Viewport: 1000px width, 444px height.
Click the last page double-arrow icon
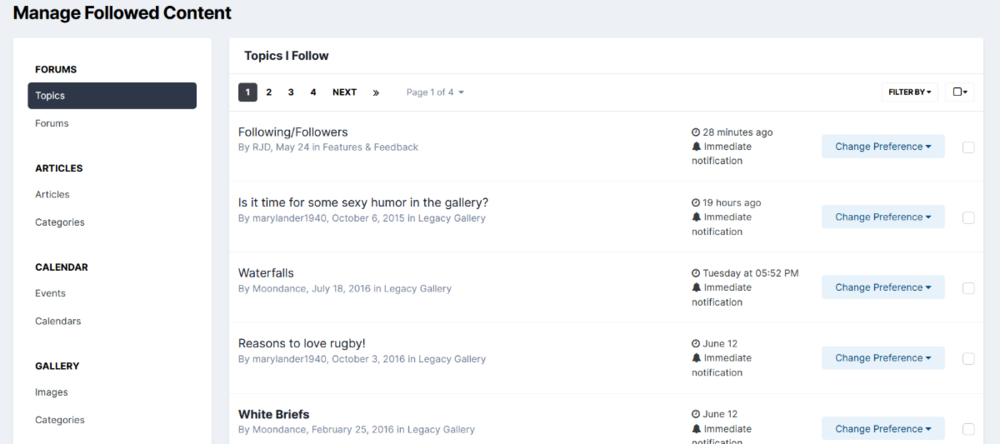[x=376, y=93]
